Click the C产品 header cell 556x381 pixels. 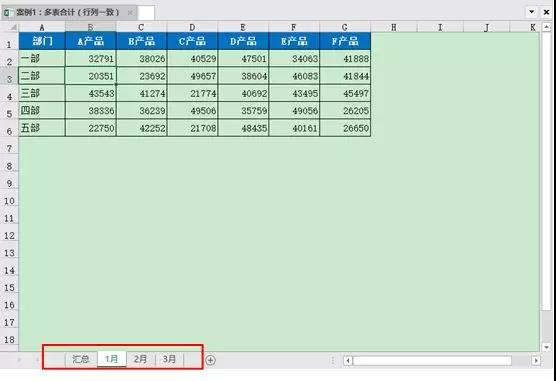tap(192, 41)
